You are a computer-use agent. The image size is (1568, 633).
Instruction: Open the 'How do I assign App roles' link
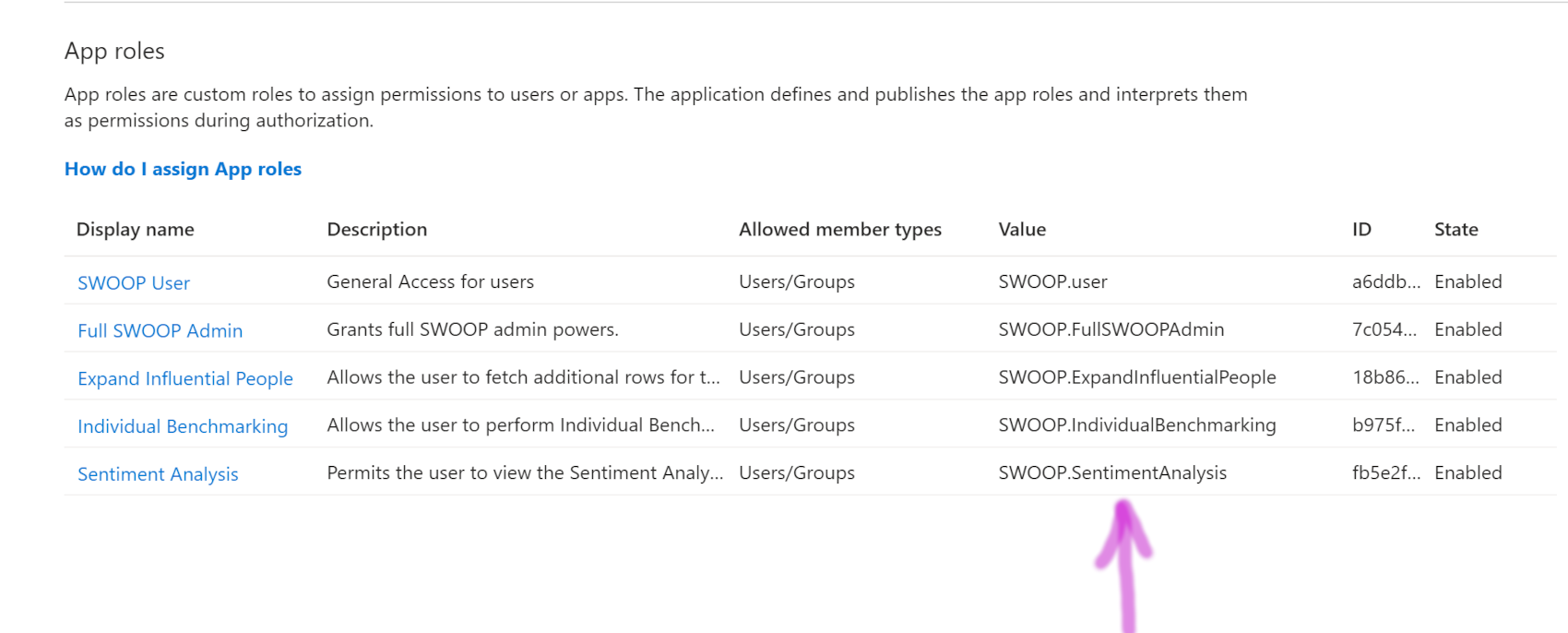pos(183,169)
